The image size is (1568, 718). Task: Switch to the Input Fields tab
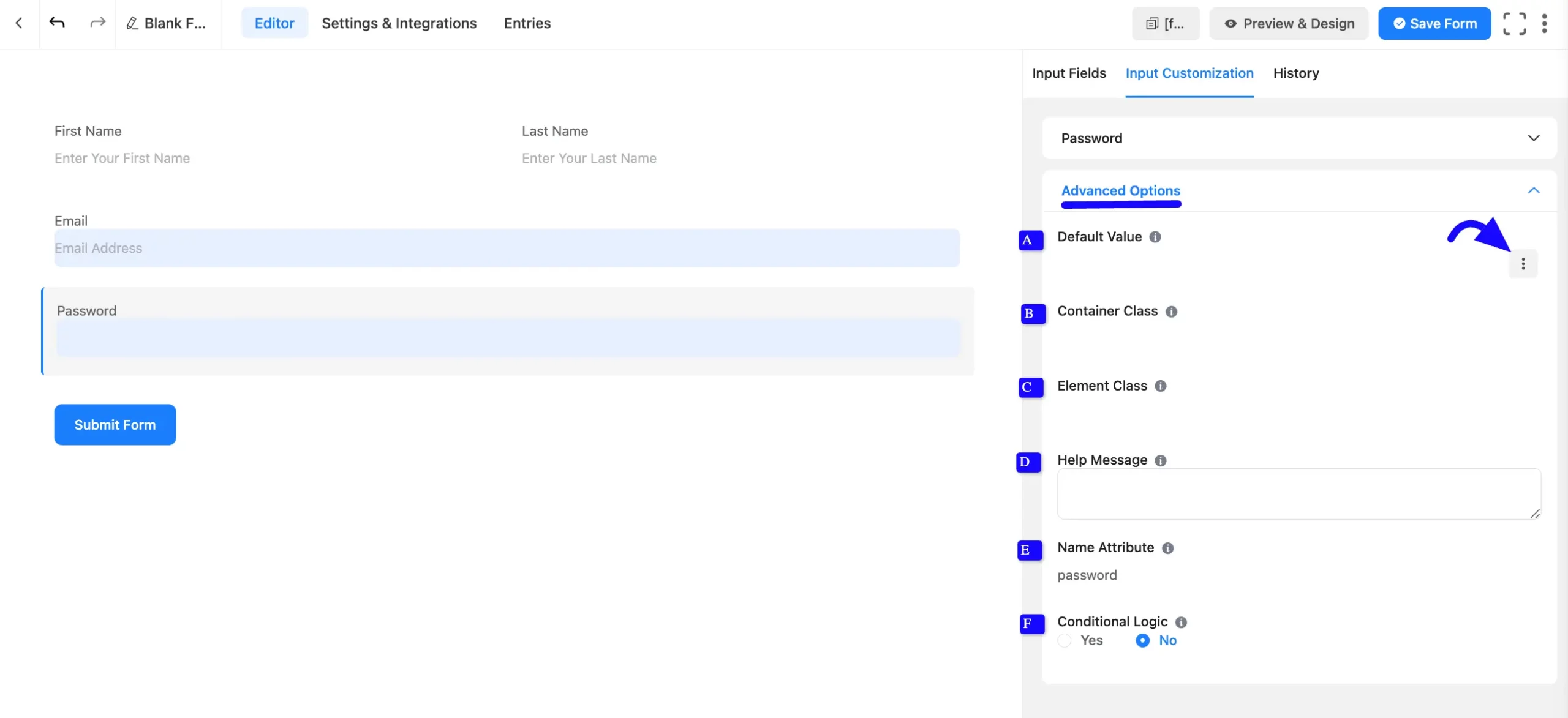click(x=1069, y=73)
